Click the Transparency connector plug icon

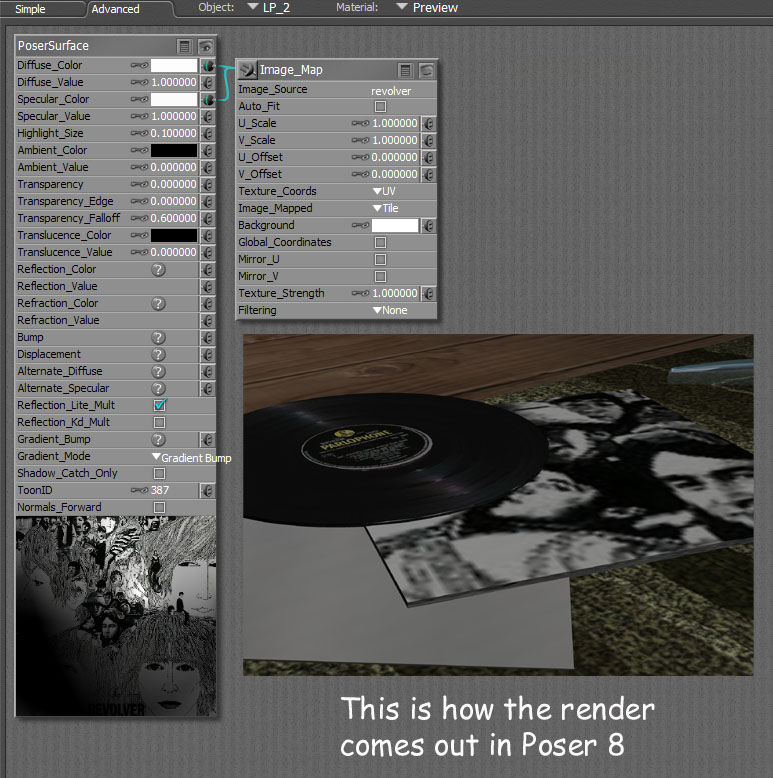(208, 185)
